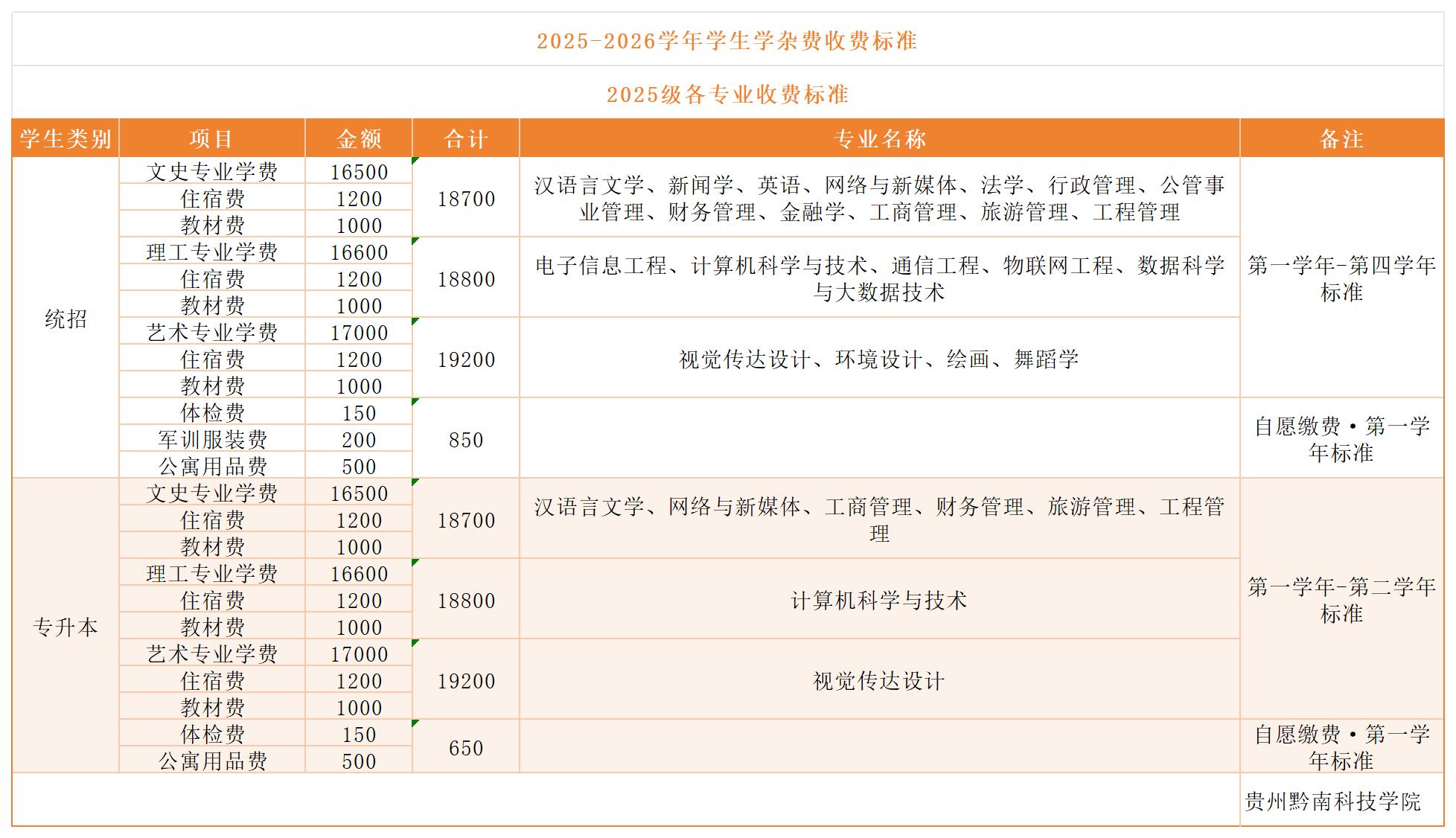This screenshot has height=838, width=1456.
Task: Click the 贵州黔南科技学院 footer cell
Action: pyautogui.click(x=1332, y=801)
